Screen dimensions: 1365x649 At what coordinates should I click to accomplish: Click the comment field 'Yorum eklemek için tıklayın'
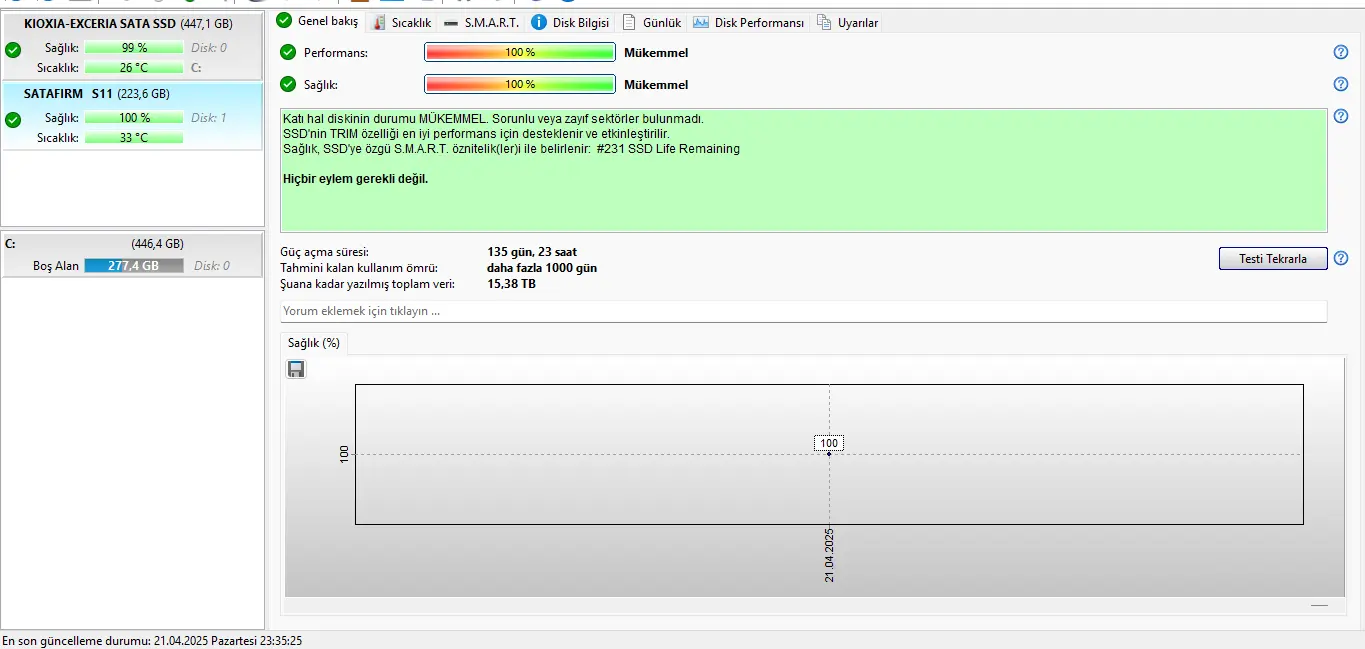[803, 311]
